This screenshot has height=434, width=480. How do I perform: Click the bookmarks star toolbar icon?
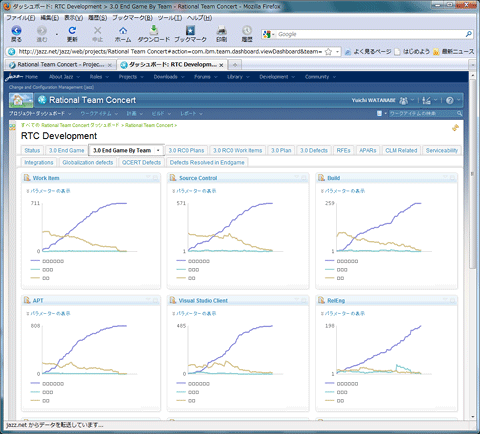(x=190, y=31)
